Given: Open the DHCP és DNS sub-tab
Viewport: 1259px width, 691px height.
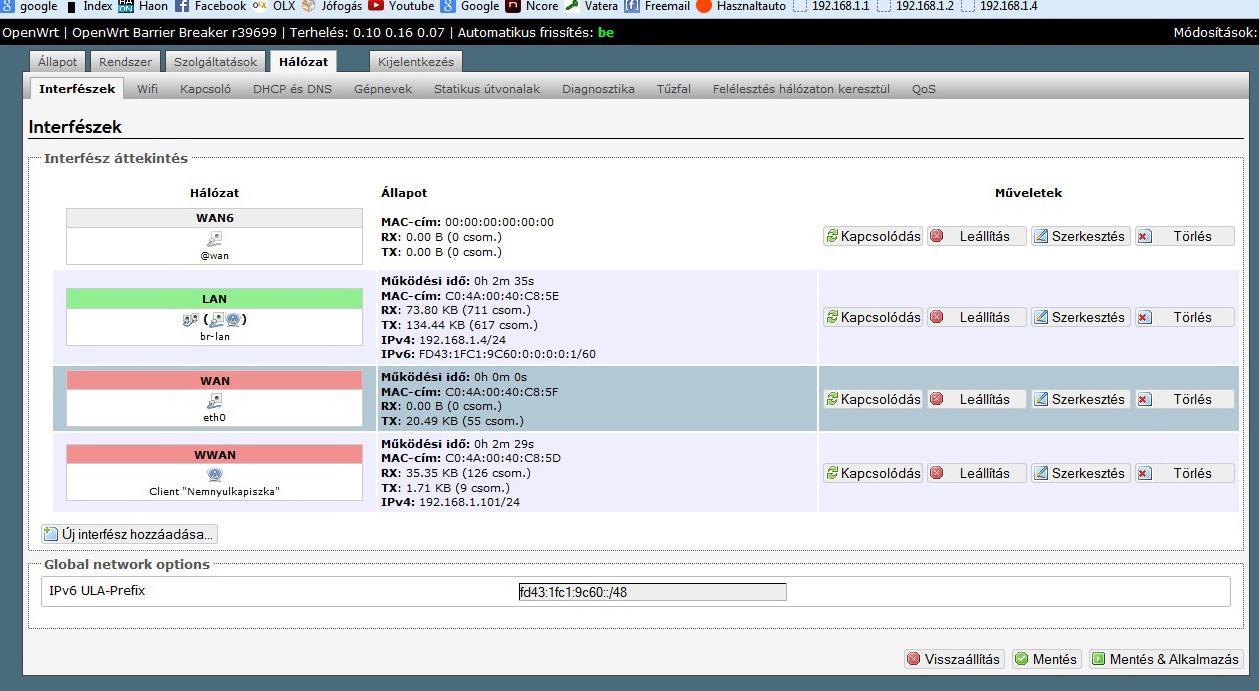Looking at the screenshot, I should tap(292, 89).
